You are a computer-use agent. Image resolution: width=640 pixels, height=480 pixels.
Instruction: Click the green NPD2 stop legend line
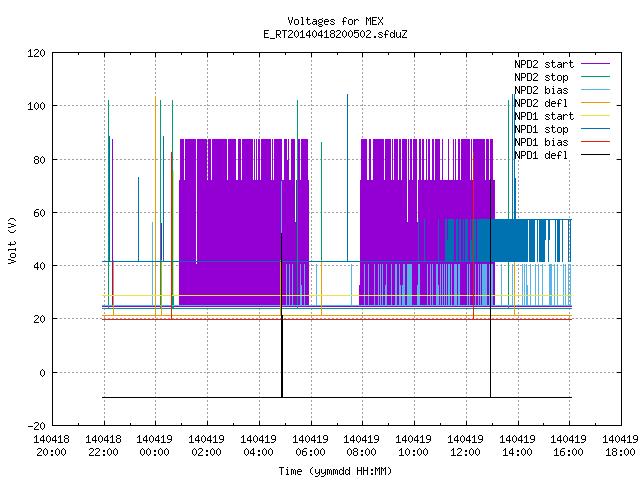tap(596, 77)
